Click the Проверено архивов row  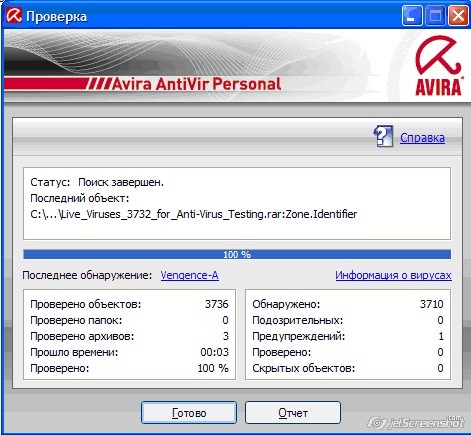(x=129, y=336)
